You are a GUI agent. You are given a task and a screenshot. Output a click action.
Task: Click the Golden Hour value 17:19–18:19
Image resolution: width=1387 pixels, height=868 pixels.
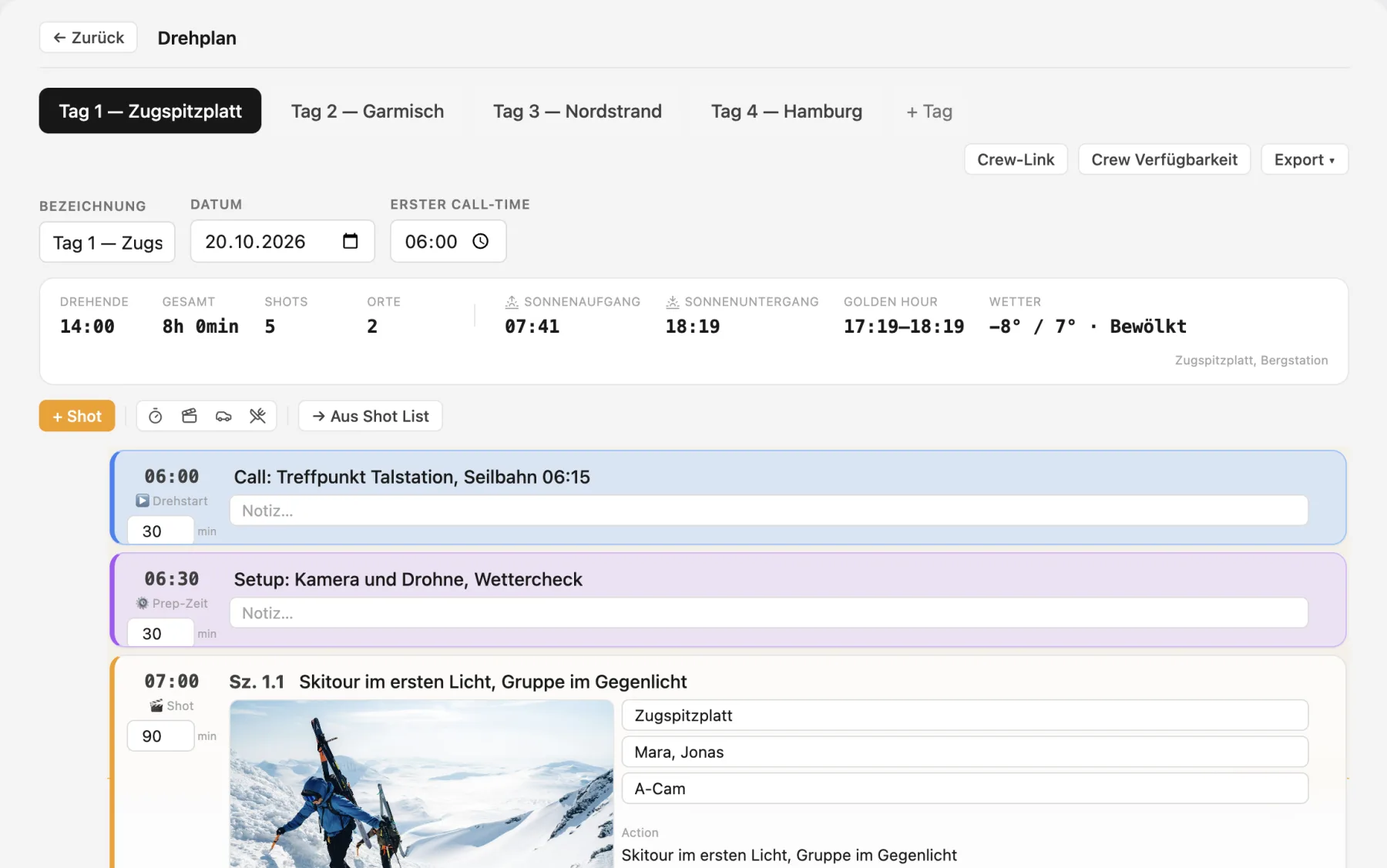coord(904,327)
